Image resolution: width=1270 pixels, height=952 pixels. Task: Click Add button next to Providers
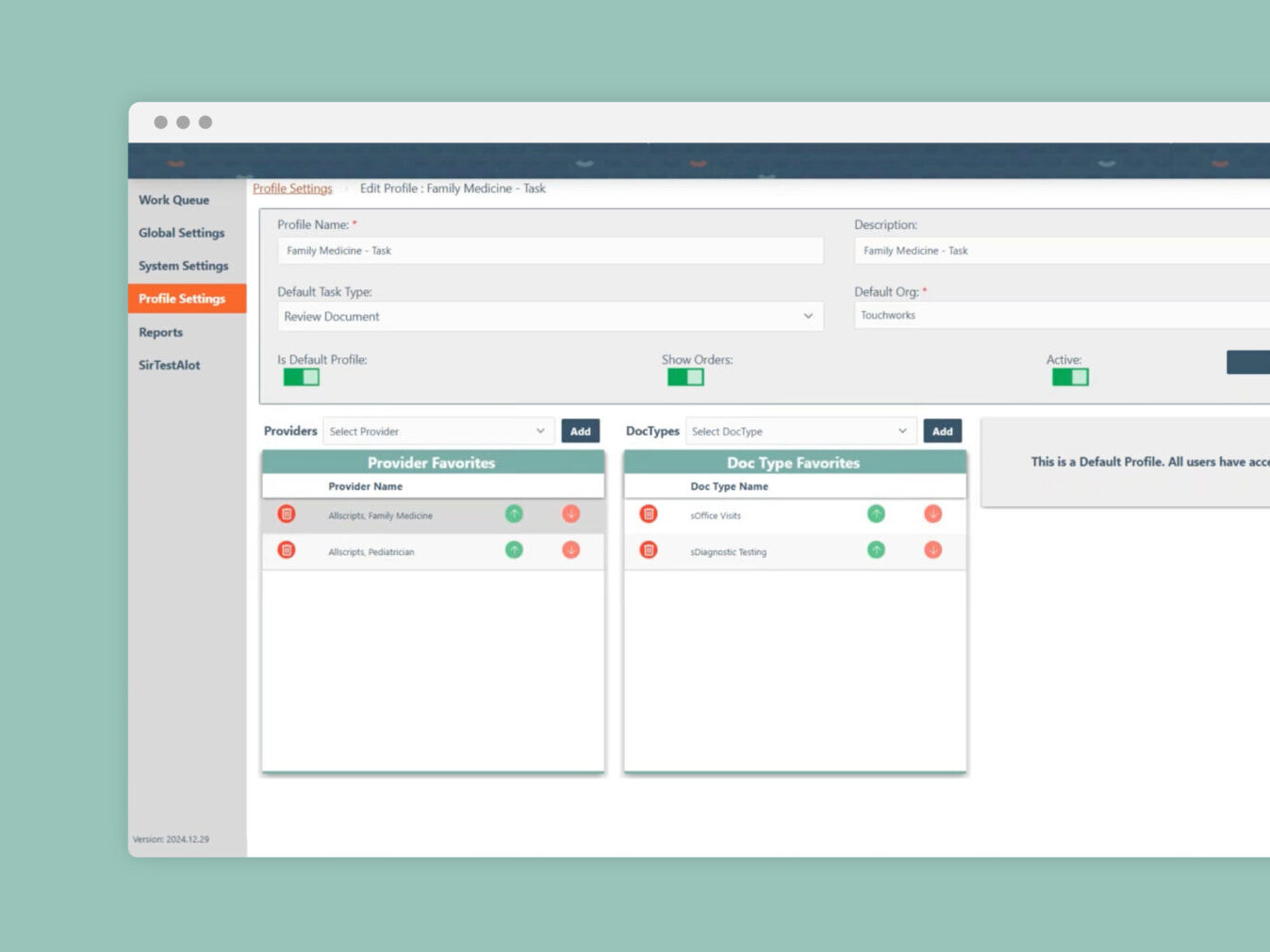[x=580, y=432]
